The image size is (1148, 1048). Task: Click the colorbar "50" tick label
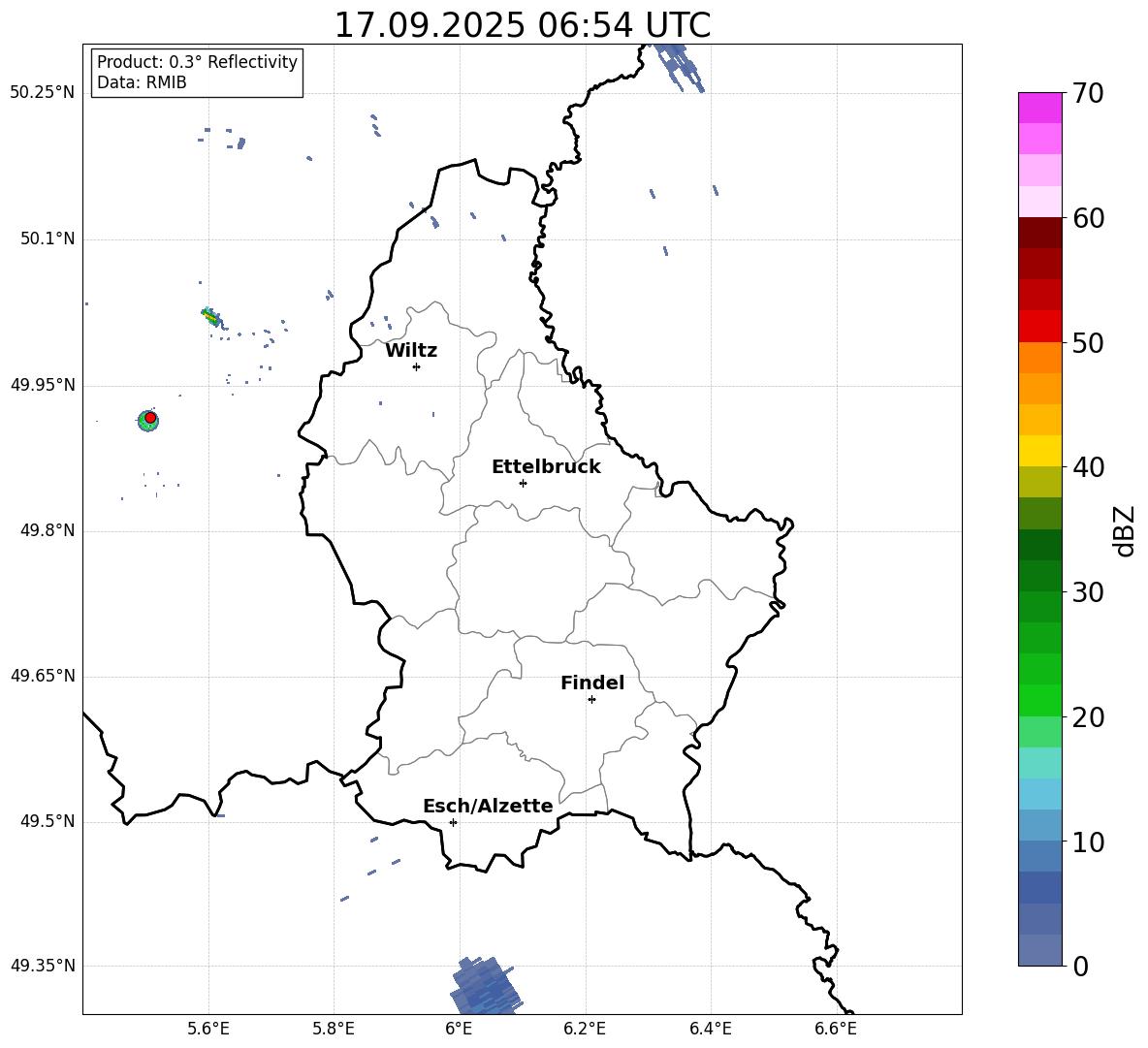click(1088, 343)
